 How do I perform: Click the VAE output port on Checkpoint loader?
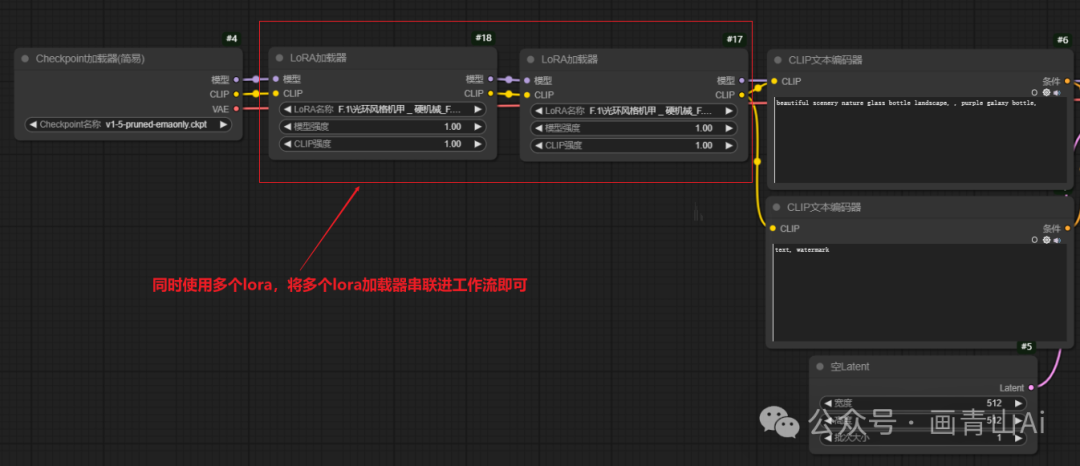tap(236, 109)
